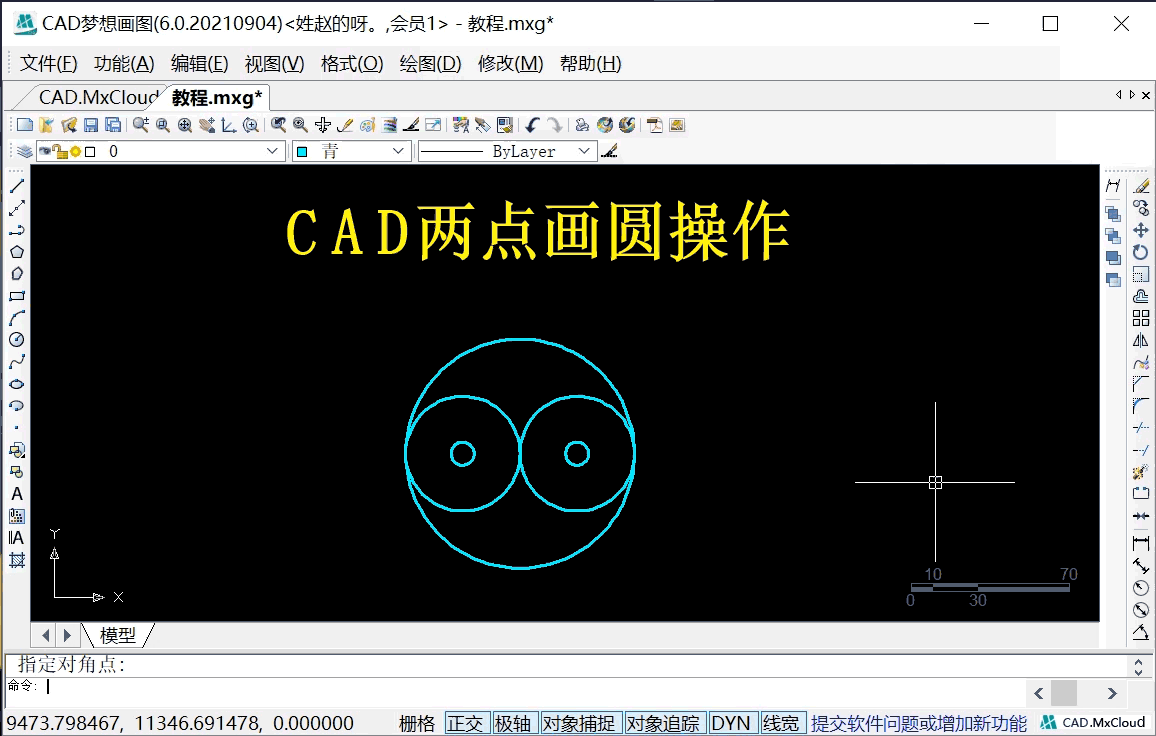Open the 文件(F) menu
Screen dimensions: 1156x736
[x=49, y=64]
